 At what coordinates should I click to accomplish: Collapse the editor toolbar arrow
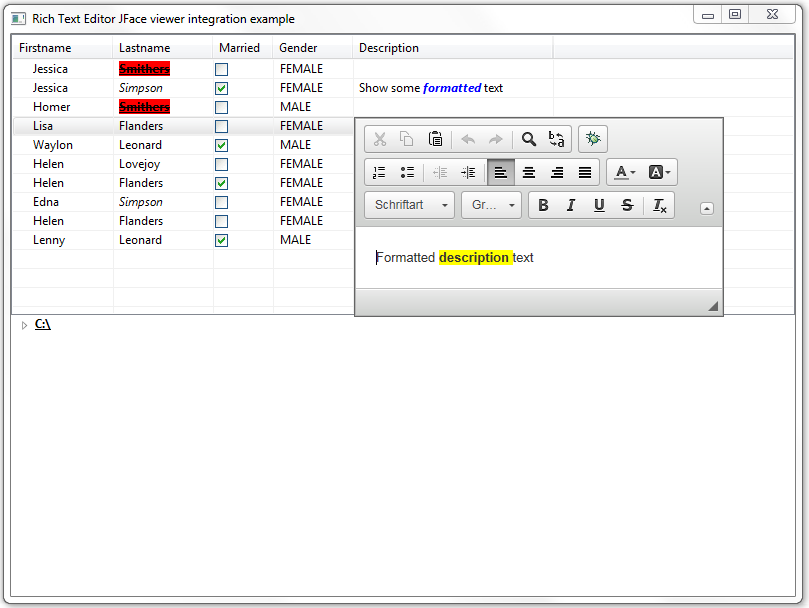coord(707,209)
